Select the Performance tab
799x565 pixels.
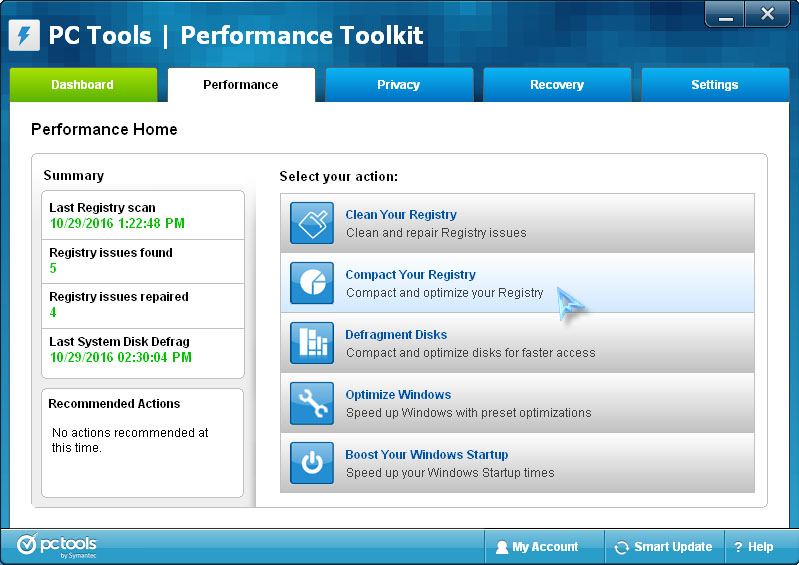point(241,85)
